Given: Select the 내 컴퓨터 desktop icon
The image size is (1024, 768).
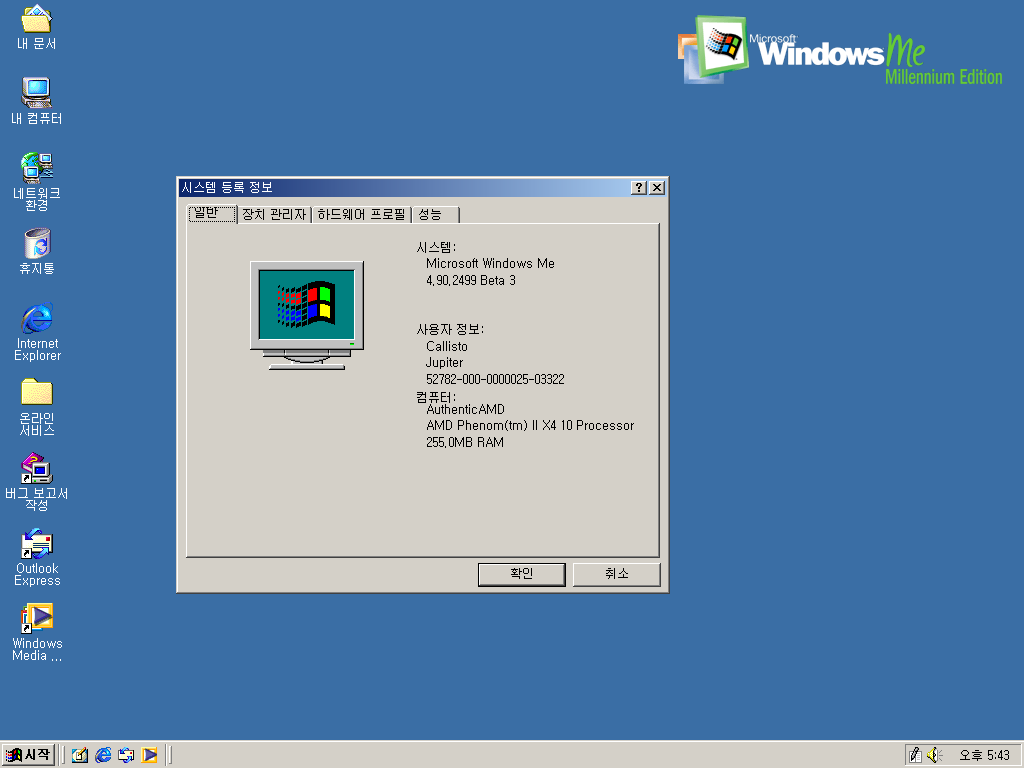Looking at the screenshot, I should coord(37,101).
